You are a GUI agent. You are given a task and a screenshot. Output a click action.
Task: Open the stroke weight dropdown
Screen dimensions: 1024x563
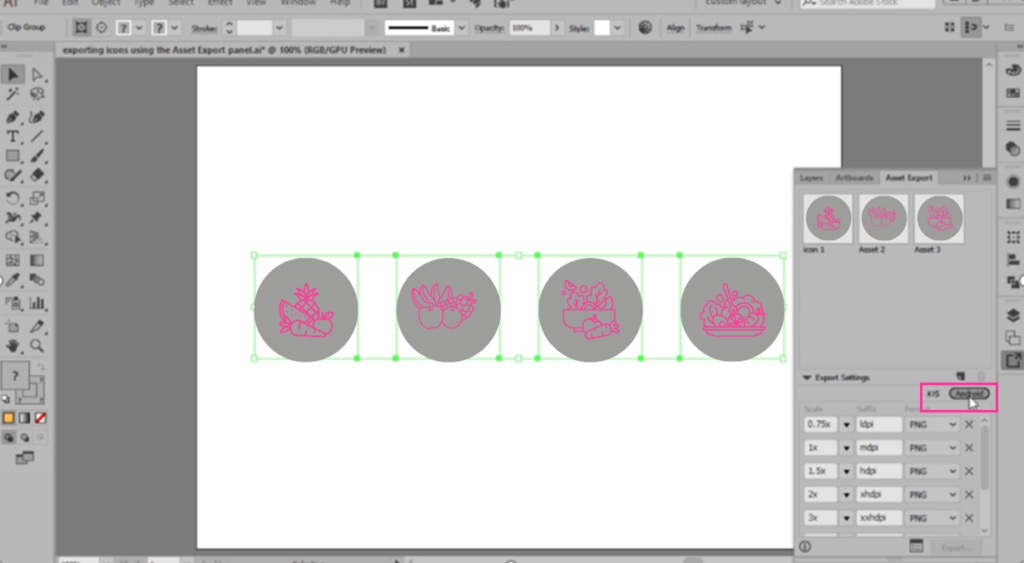pyautogui.click(x=280, y=28)
